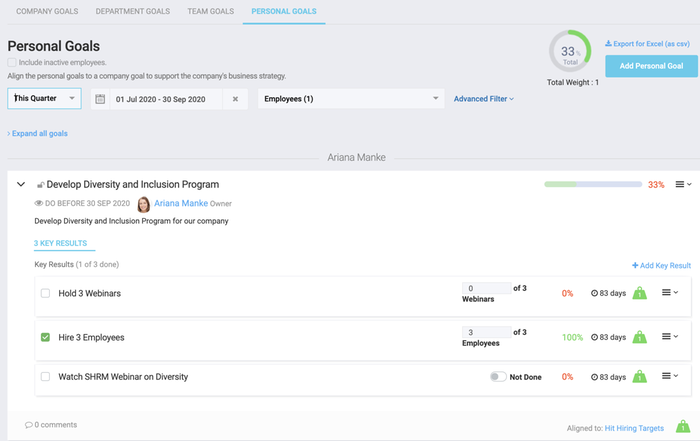Click green weight badge on Watch SHRM Webinar
The width and height of the screenshot is (700, 441).
640,377
